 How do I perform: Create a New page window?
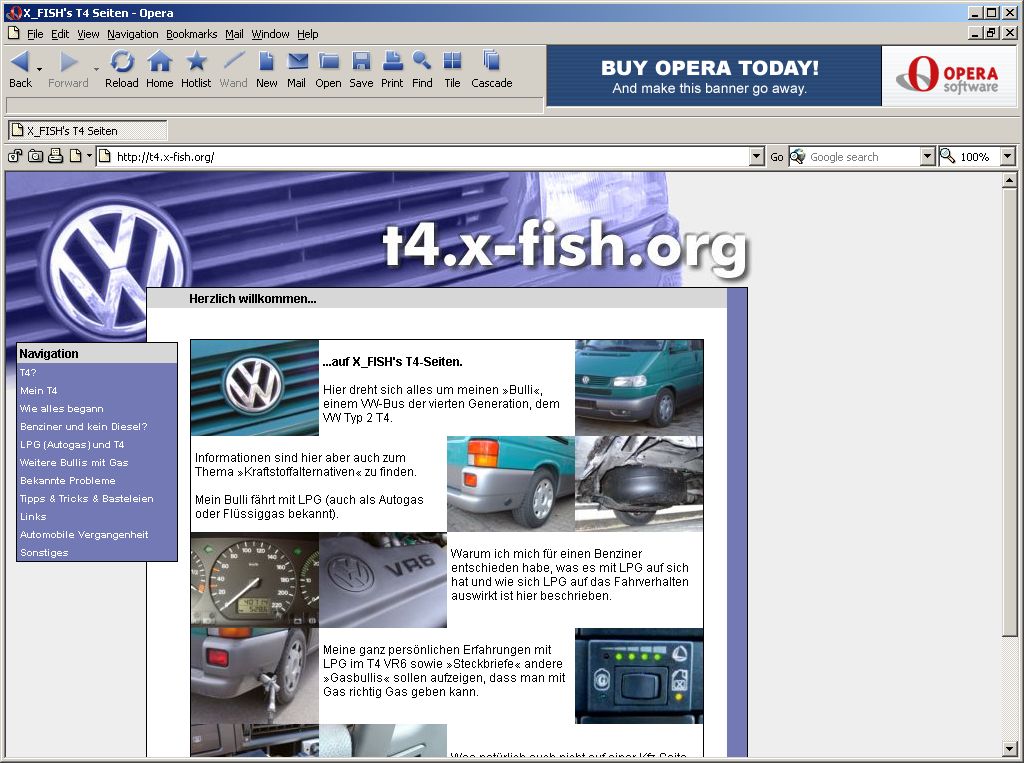[x=266, y=69]
